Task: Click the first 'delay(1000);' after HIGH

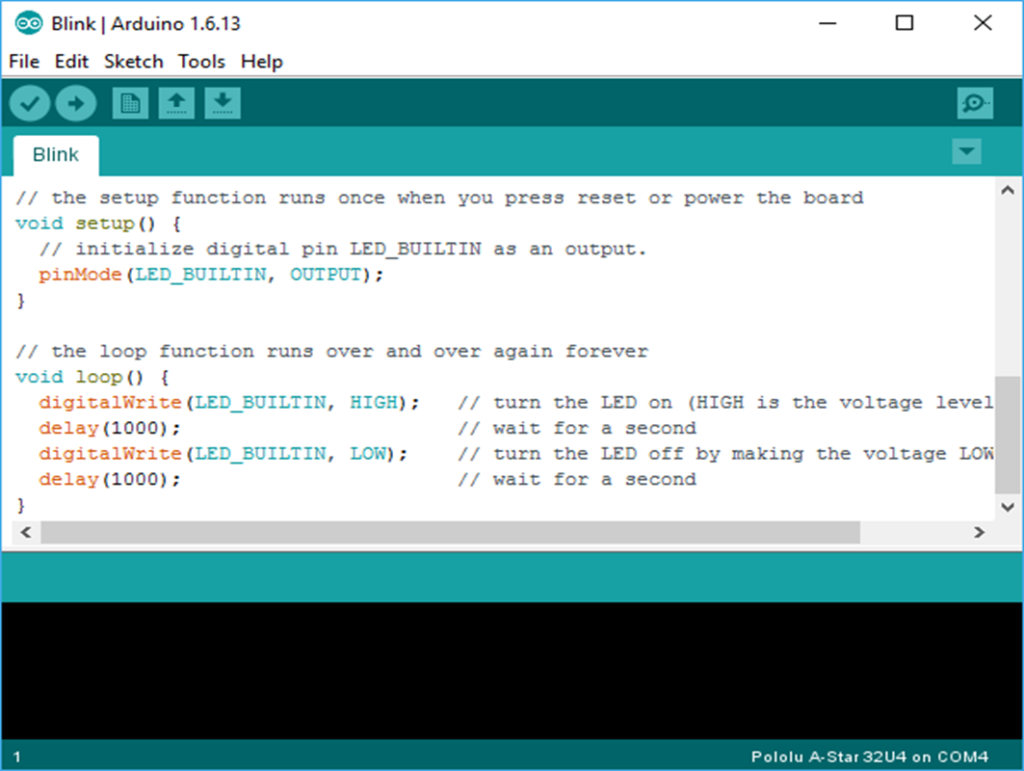Action: (x=109, y=428)
